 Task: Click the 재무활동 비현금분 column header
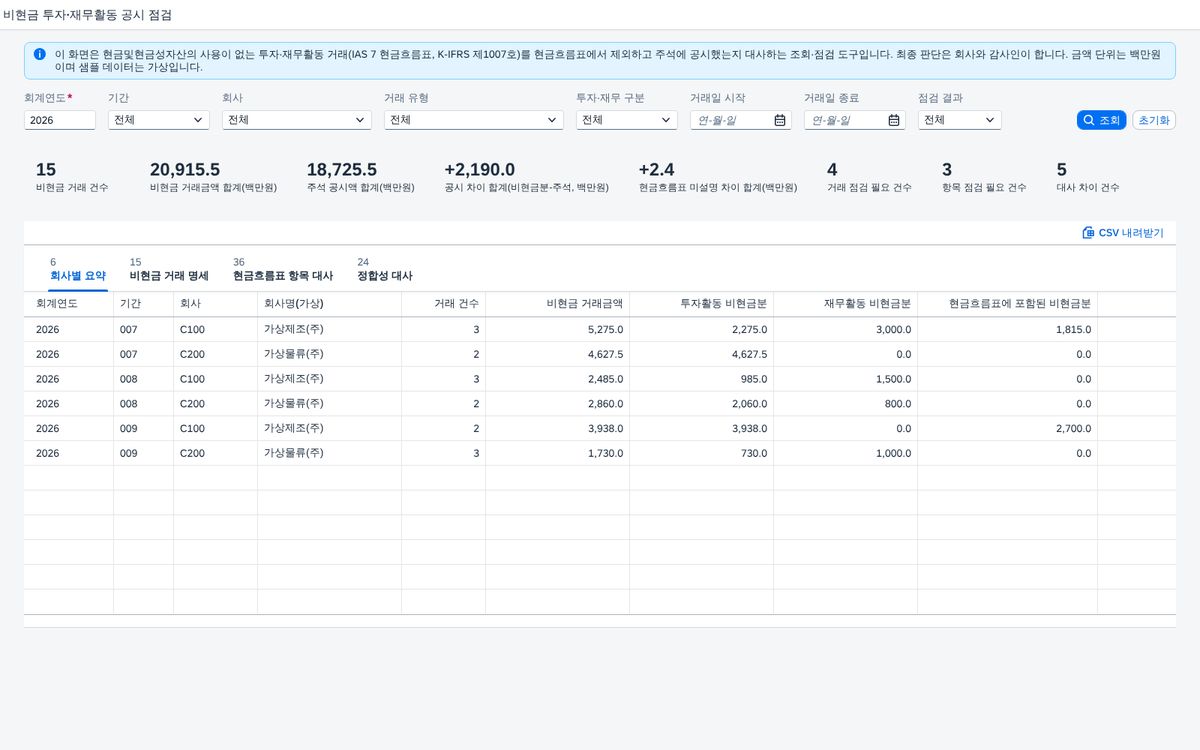(846, 304)
